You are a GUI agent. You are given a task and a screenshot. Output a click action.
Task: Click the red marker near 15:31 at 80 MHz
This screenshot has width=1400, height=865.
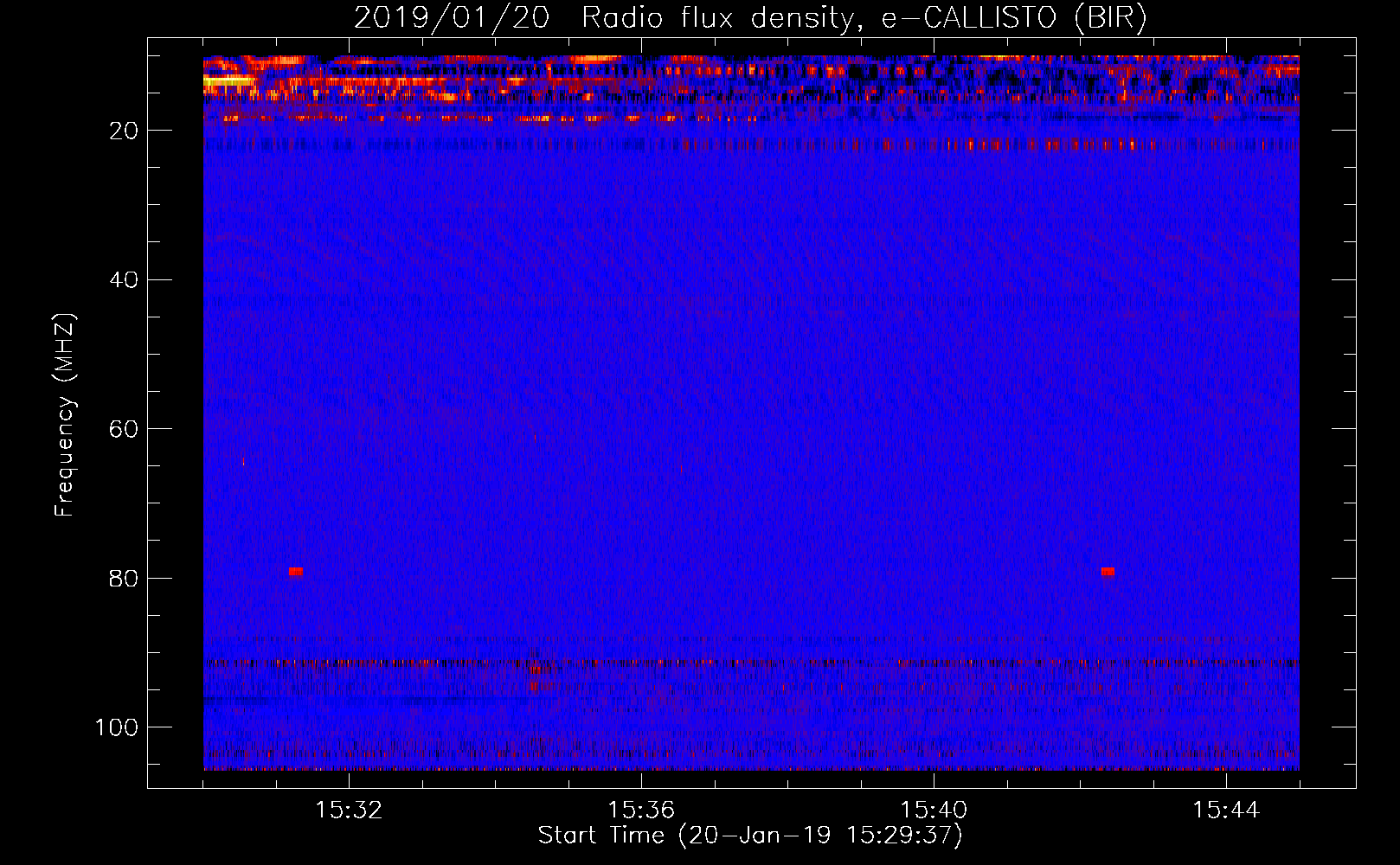296,572
